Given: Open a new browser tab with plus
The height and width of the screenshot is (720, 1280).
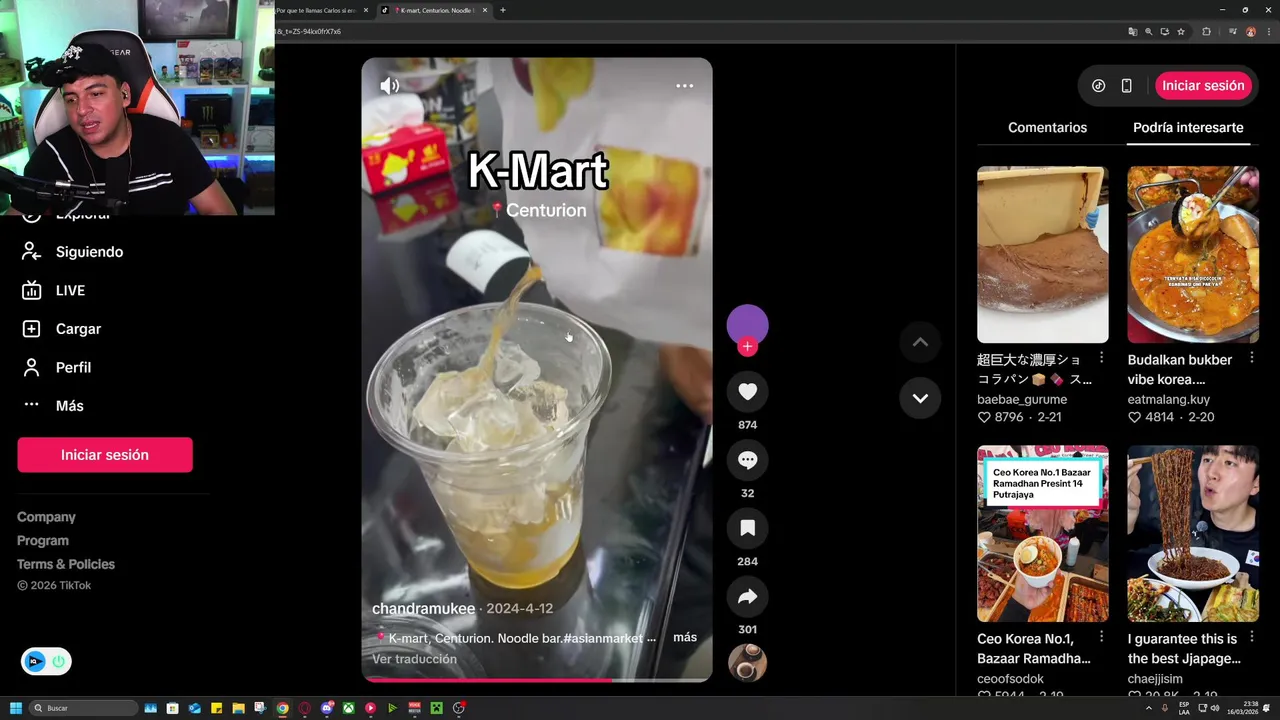Looking at the screenshot, I should click(502, 10).
